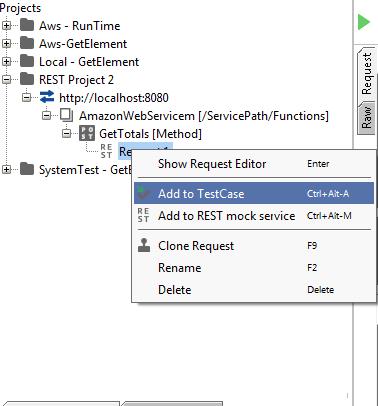This screenshot has height=406, width=378.
Task: Click the blue arrows icon for localhost service
Action: coord(47,97)
